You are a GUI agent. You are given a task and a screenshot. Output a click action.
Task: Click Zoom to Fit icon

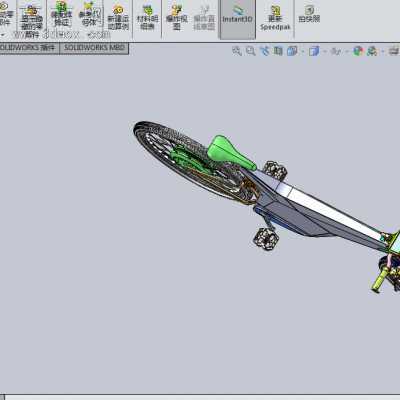[237, 51]
